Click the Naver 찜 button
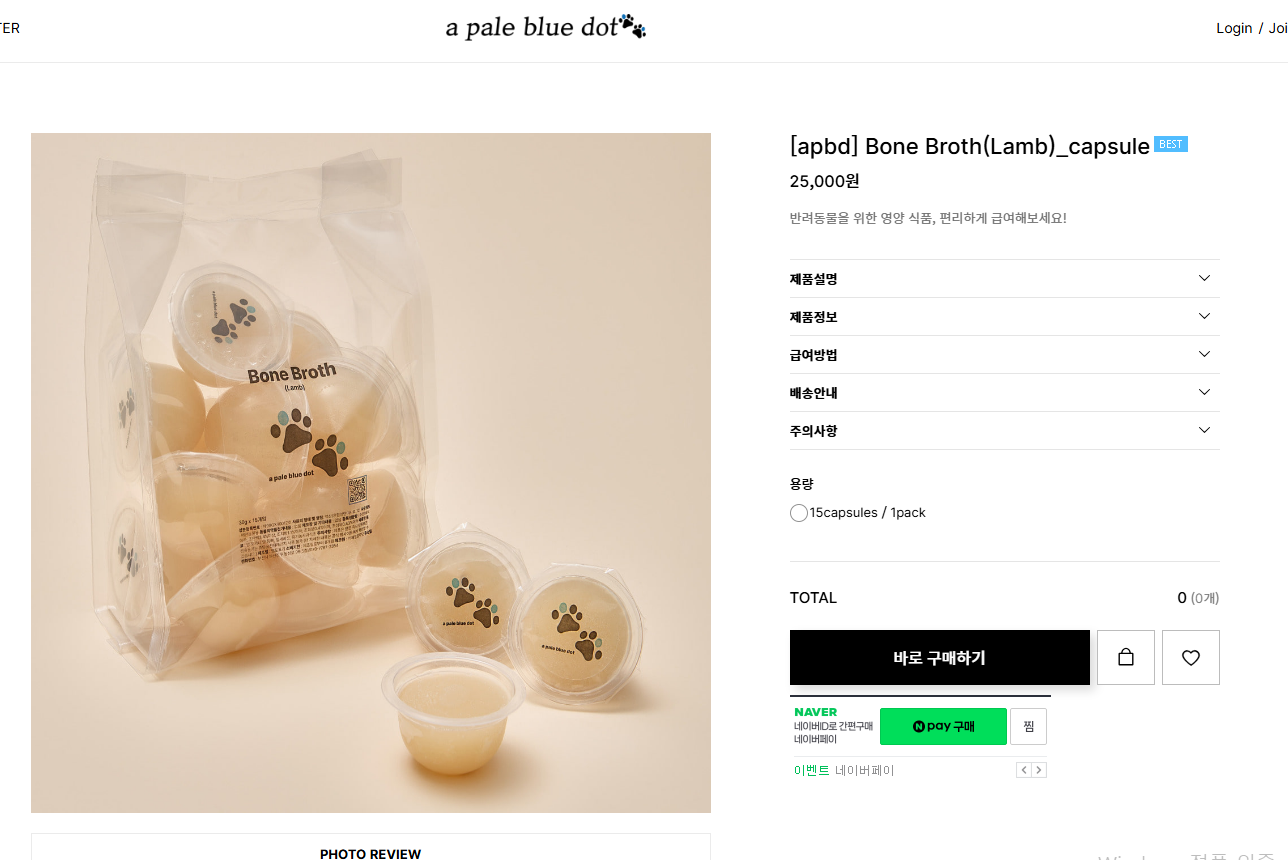Screen dimensions: 1288x860 pyautogui.click(x=1028, y=726)
